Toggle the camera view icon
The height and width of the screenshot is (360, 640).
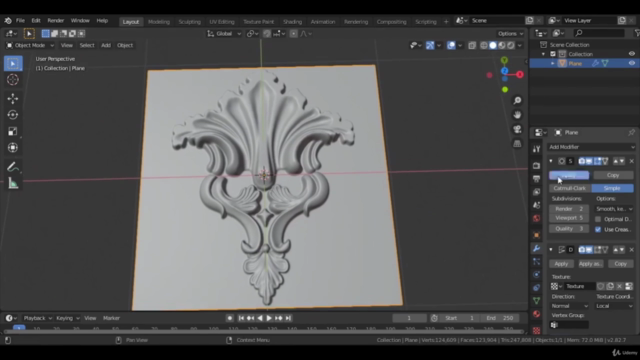(x=517, y=129)
